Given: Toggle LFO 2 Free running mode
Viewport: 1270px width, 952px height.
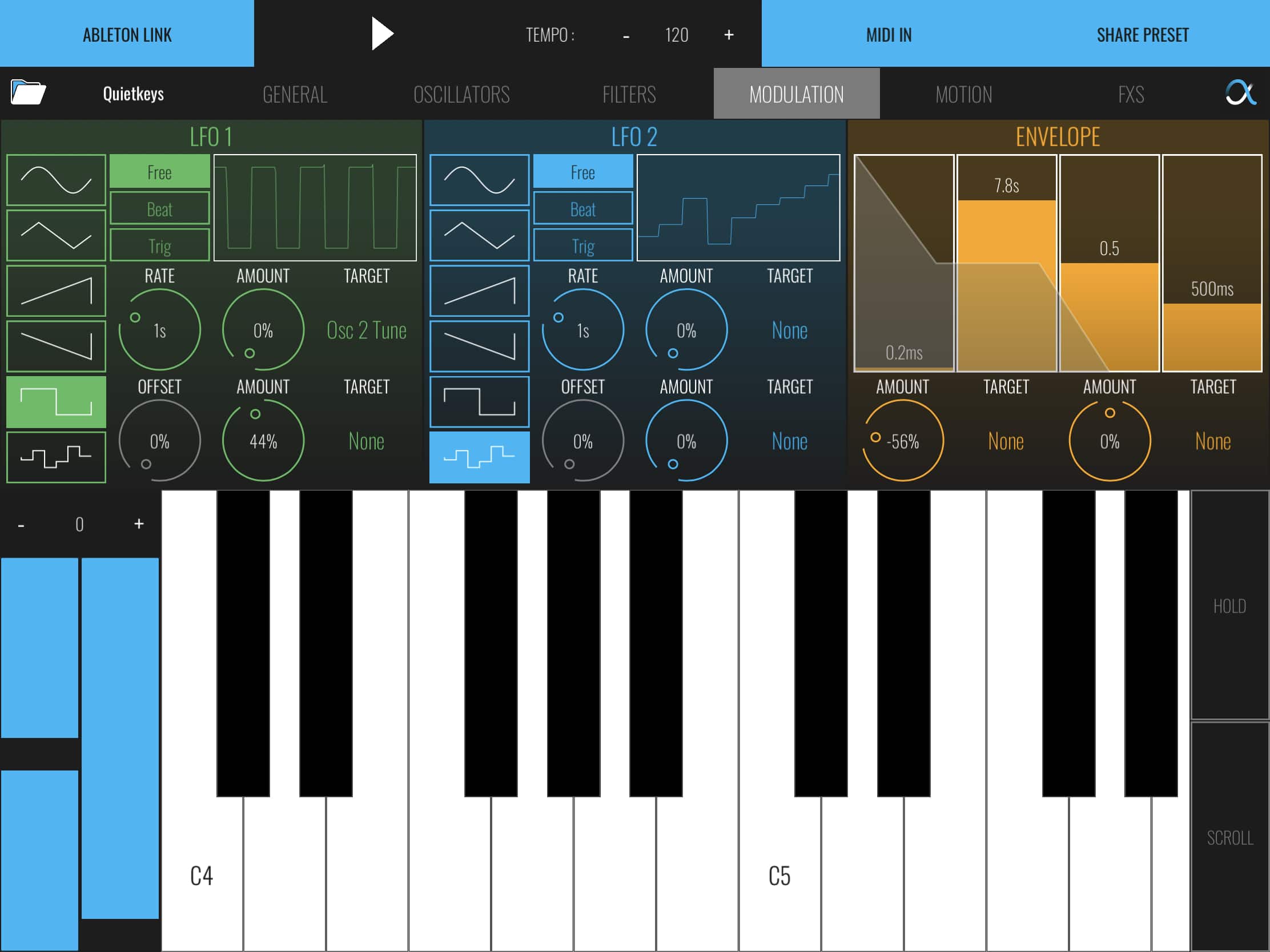Looking at the screenshot, I should point(583,172).
